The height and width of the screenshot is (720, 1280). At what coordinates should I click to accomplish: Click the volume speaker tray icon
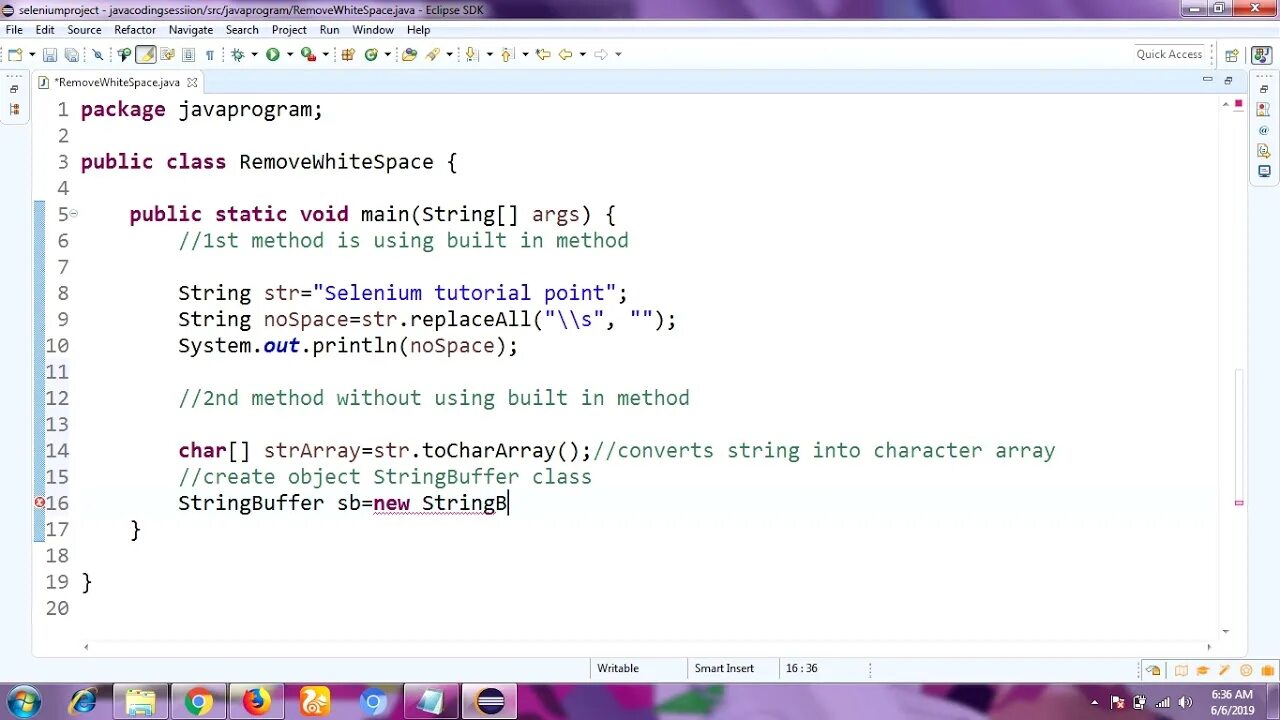(x=1184, y=702)
